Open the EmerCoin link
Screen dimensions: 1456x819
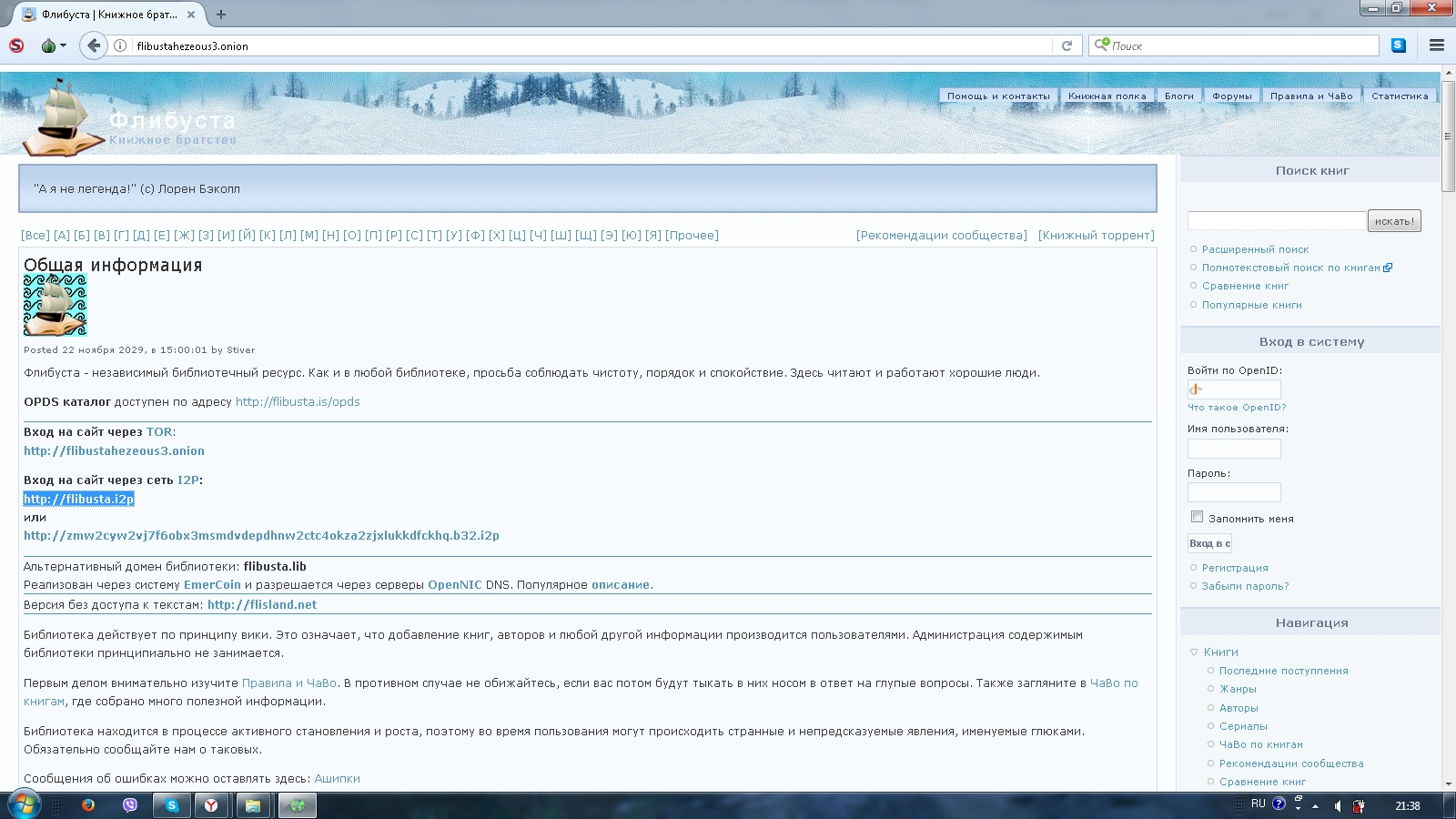(212, 585)
